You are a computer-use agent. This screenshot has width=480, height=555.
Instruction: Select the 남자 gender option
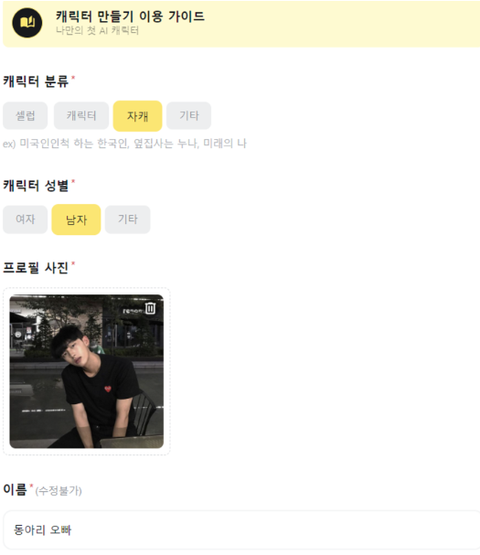pyautogui.click(x=76, y=220)
